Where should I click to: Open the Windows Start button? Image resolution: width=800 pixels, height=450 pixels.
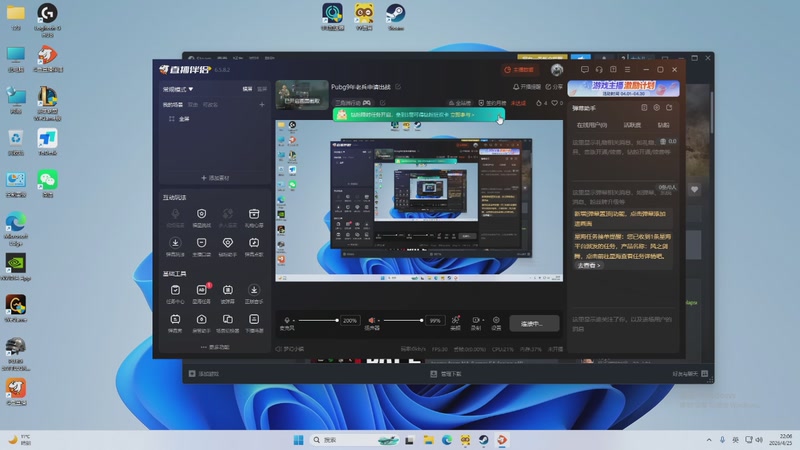coord(299,440)
